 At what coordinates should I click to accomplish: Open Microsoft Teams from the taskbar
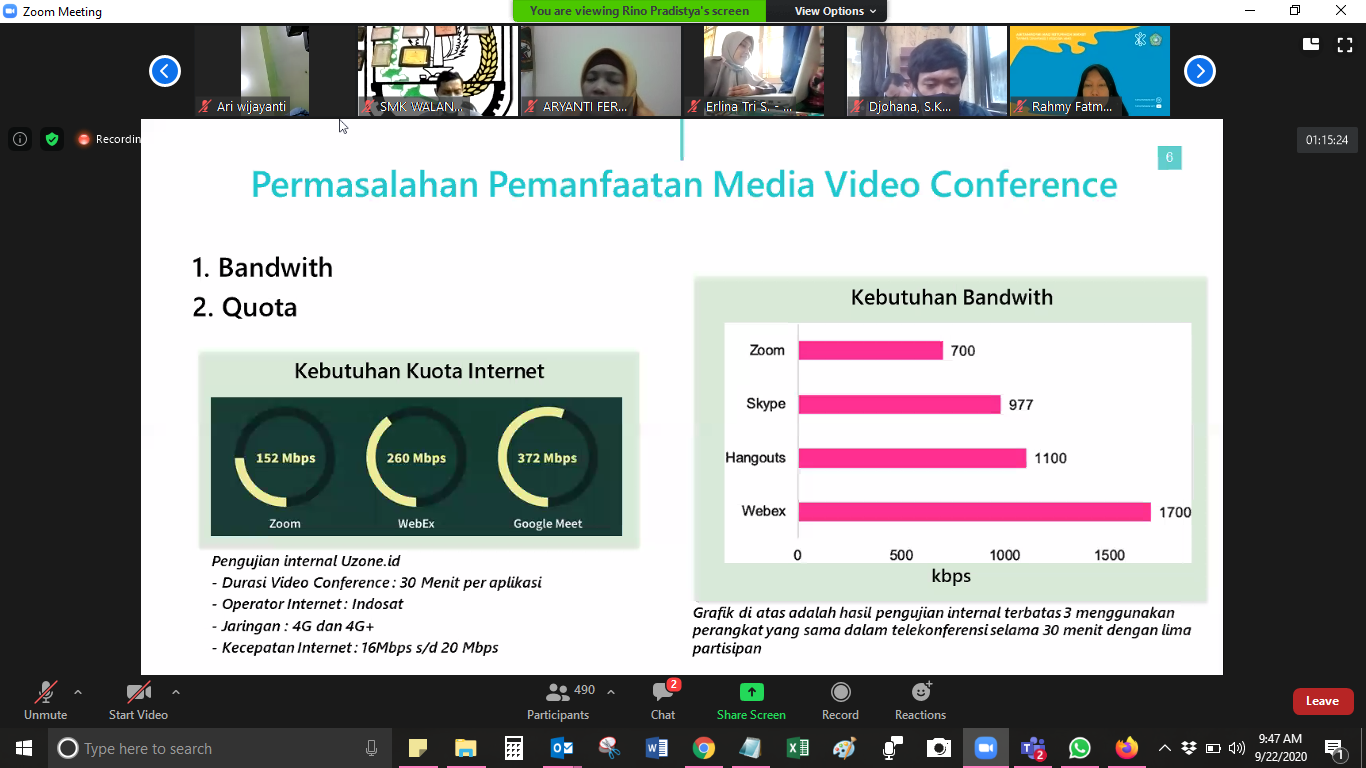[x=1033, y=748]
